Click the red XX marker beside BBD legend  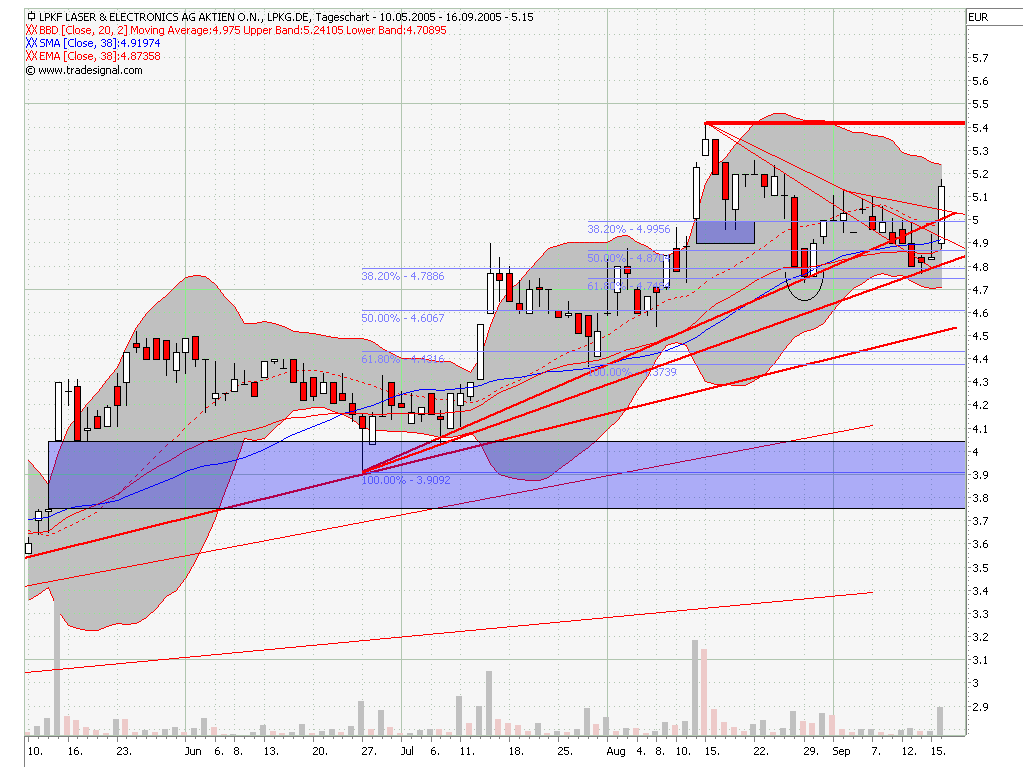pos(31,30)
